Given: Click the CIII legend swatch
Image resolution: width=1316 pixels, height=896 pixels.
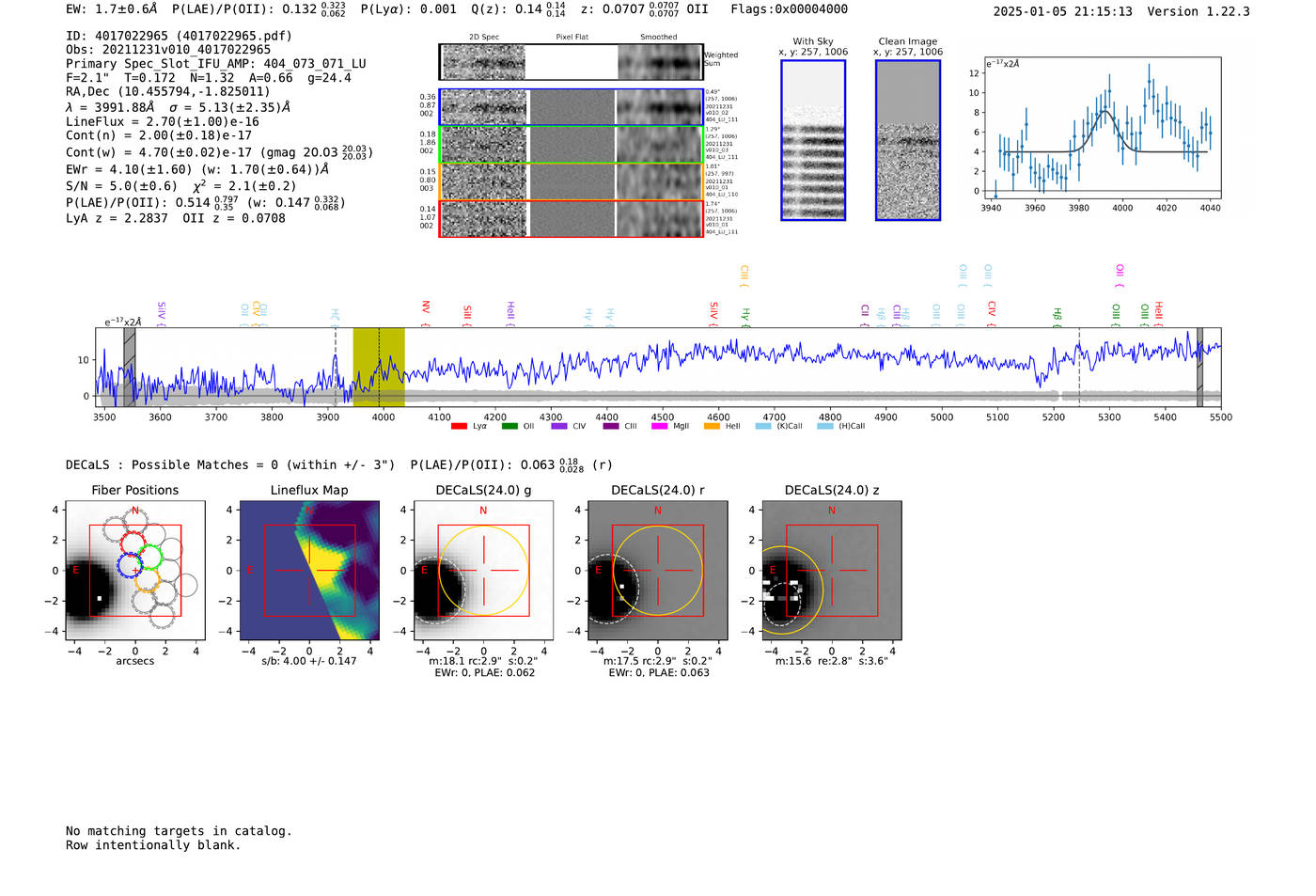Looking at the screenshot, I should pyautogui.click(x=611, y=426).
